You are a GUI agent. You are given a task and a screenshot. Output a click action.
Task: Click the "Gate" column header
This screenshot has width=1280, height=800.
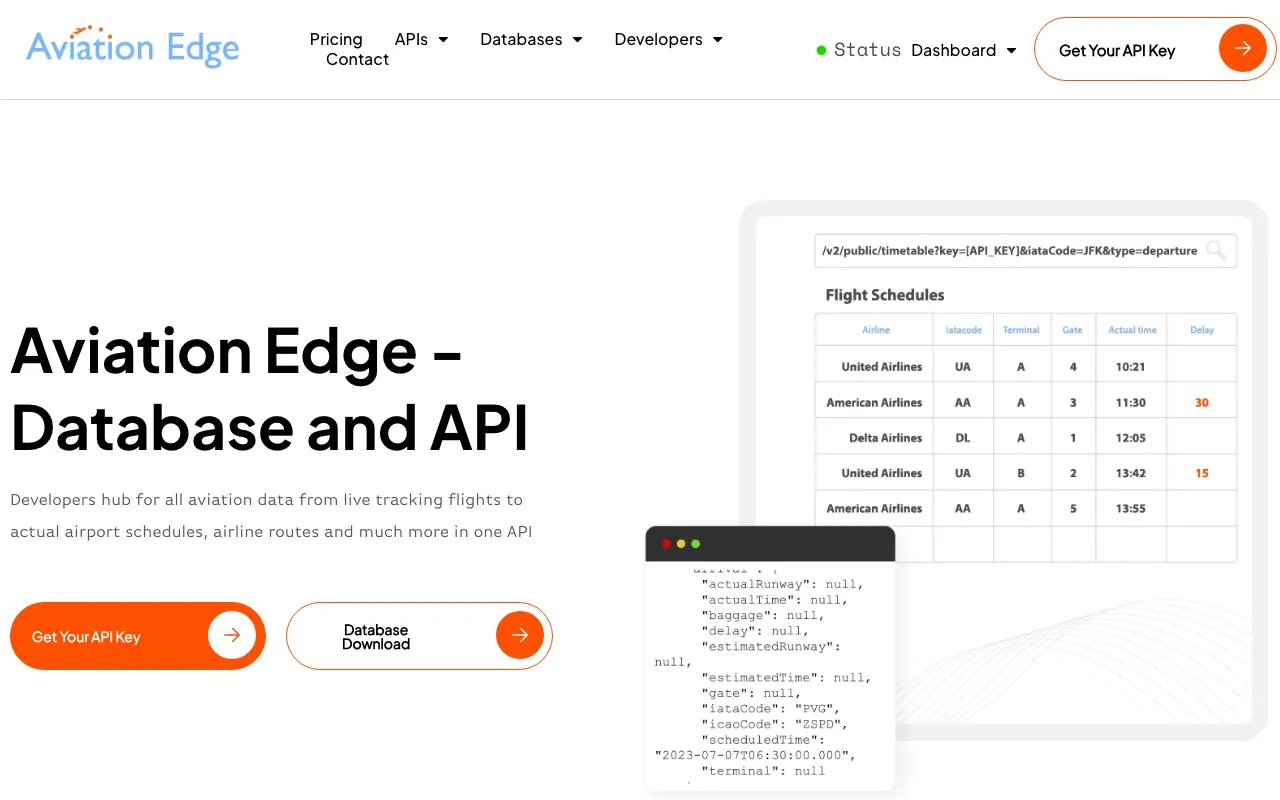coord(1073,330)
